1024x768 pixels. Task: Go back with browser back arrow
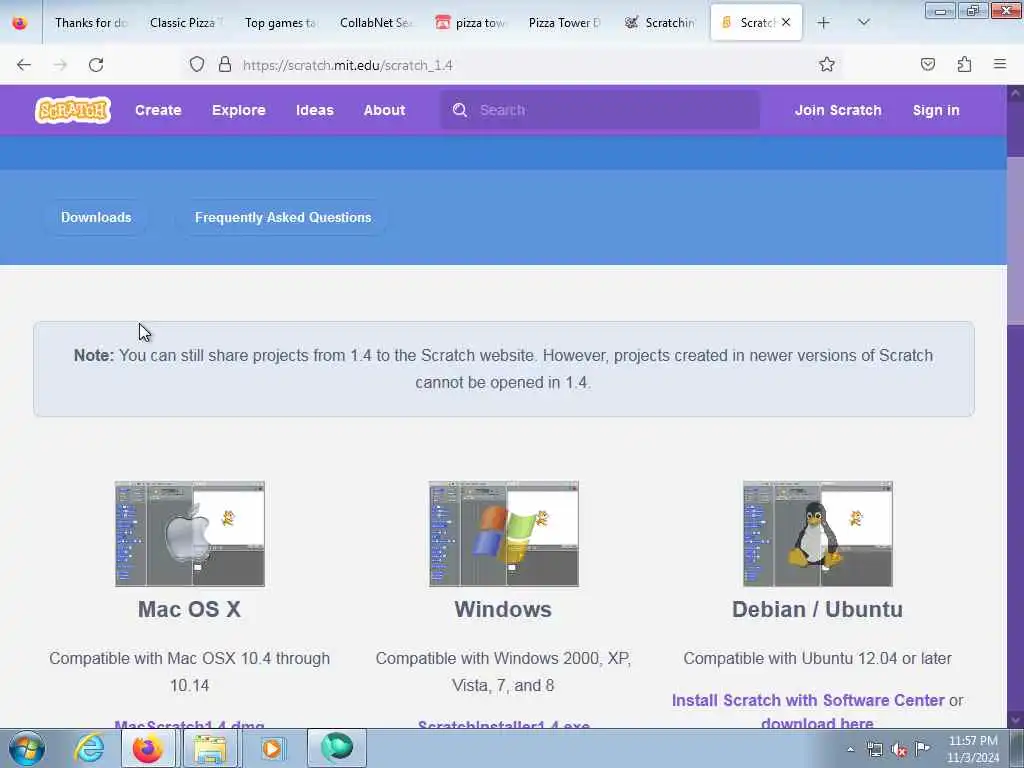(24, 65)
